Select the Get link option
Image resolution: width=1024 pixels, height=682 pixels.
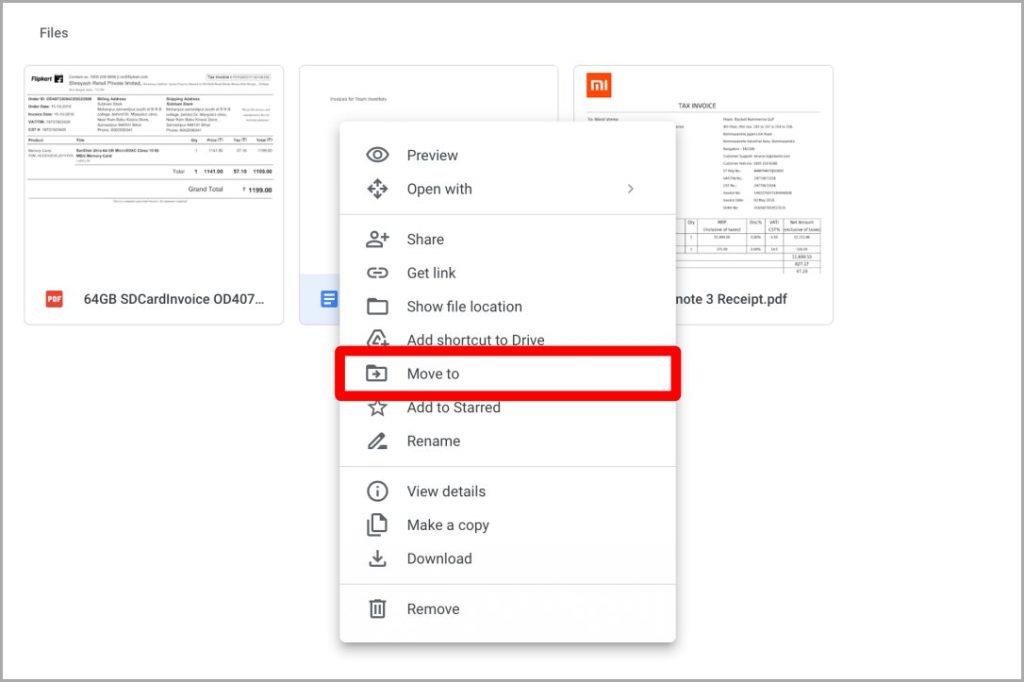point(507,273)
